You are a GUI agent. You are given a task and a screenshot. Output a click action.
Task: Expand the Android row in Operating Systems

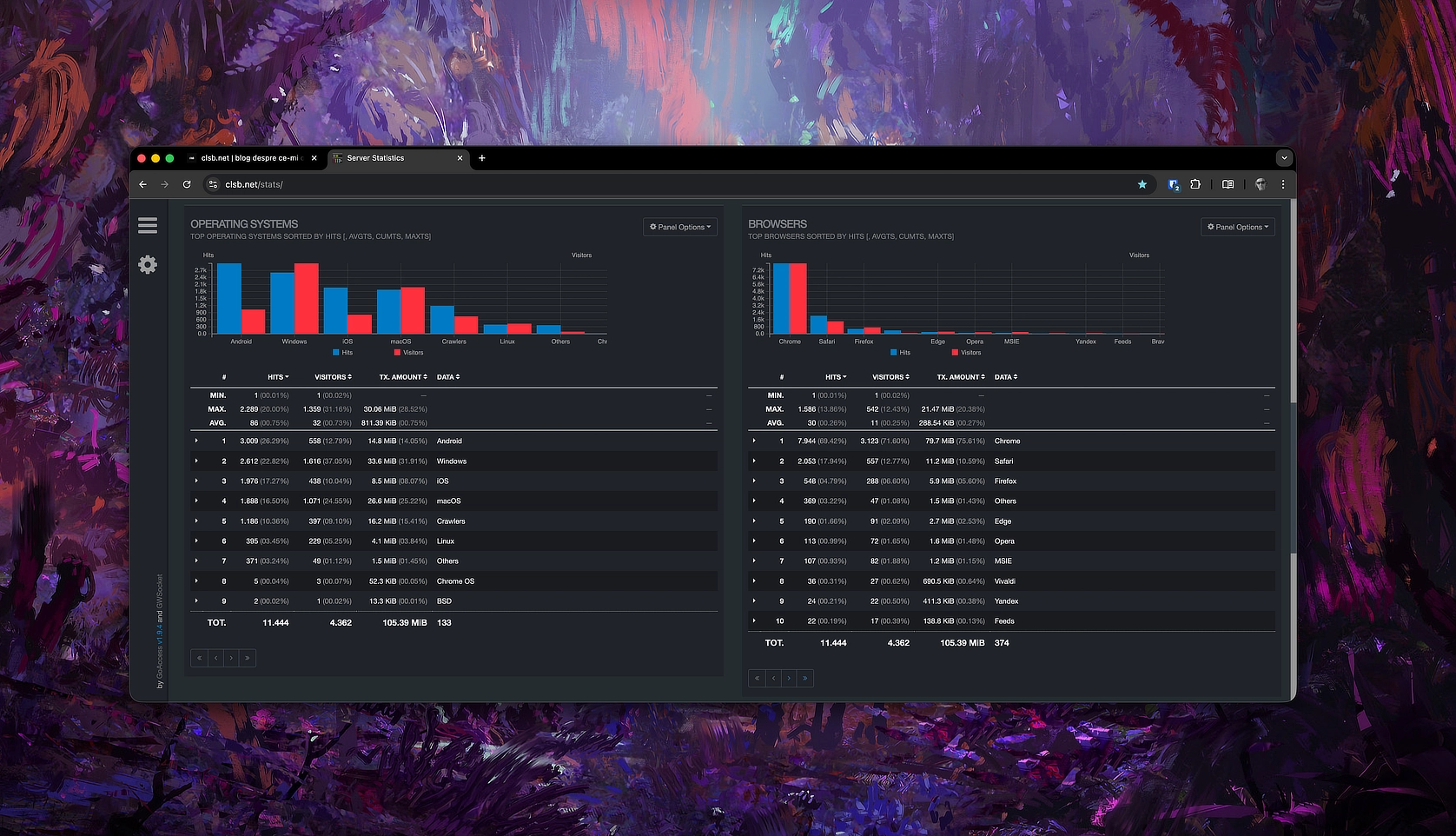[x=196, y=441]
